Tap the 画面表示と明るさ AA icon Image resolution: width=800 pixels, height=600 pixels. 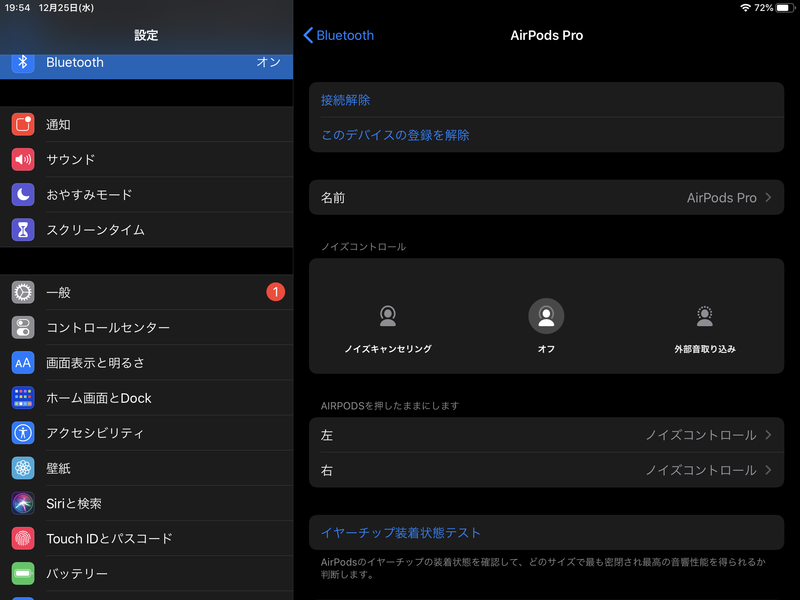click(x=23, y=363)
